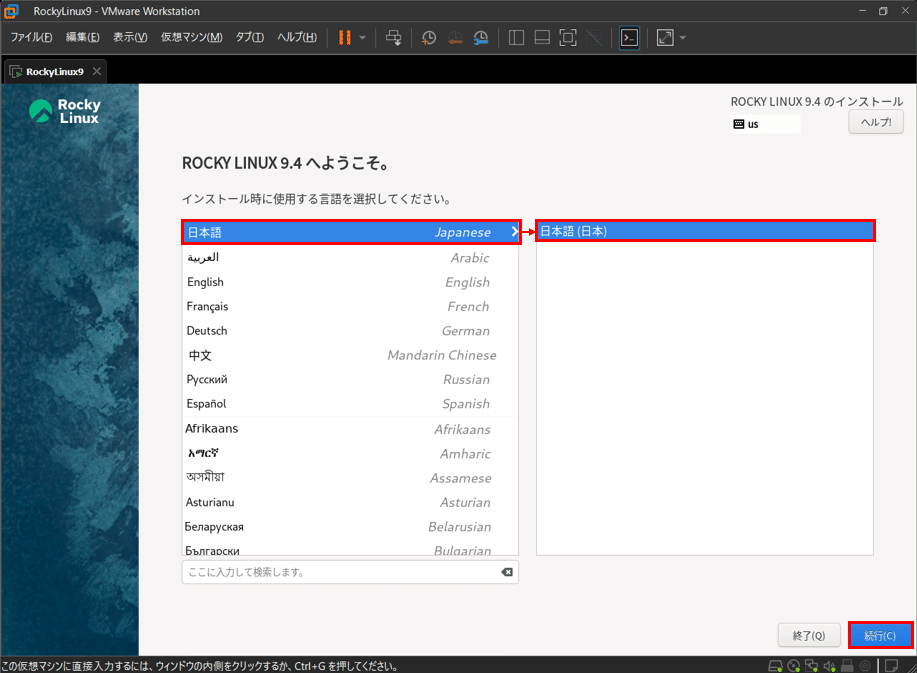Click the pause virtual machine icon

click(x=345, y=38)
